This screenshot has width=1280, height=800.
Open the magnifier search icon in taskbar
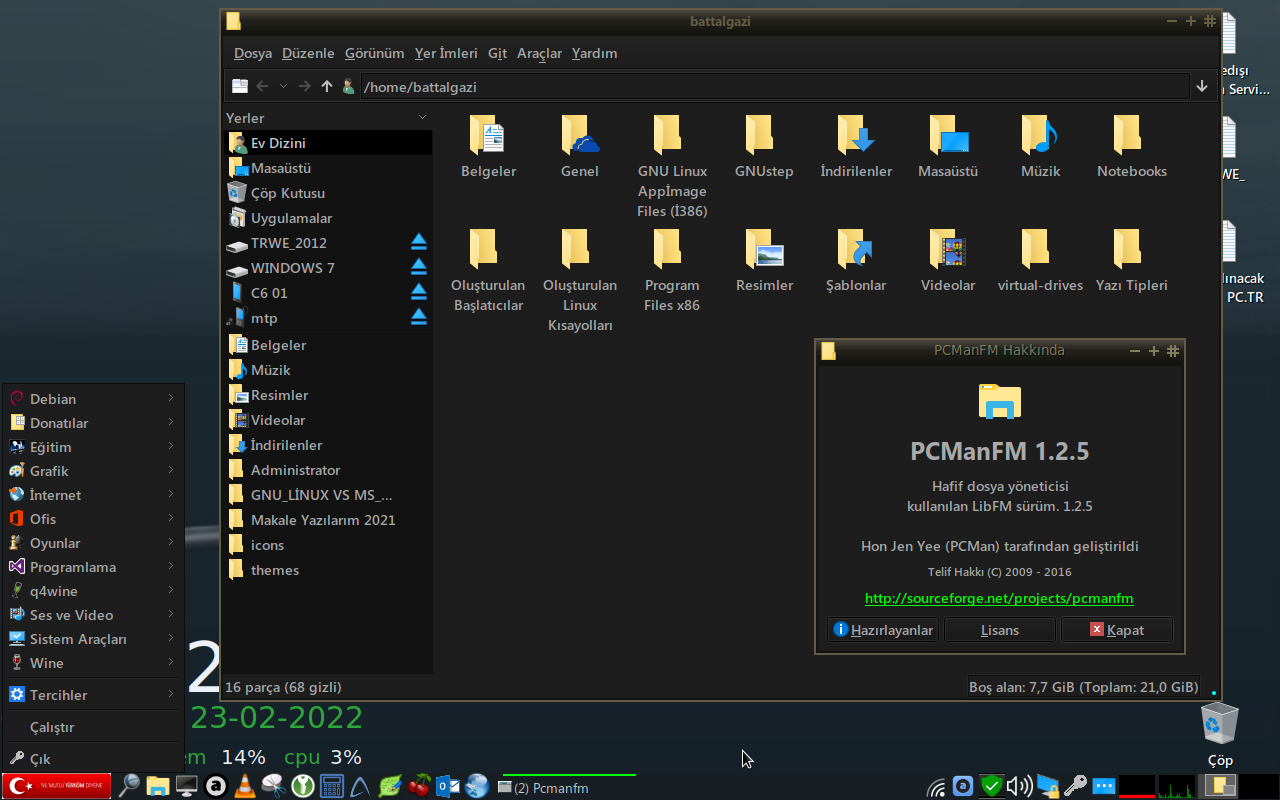coord(128,786)
